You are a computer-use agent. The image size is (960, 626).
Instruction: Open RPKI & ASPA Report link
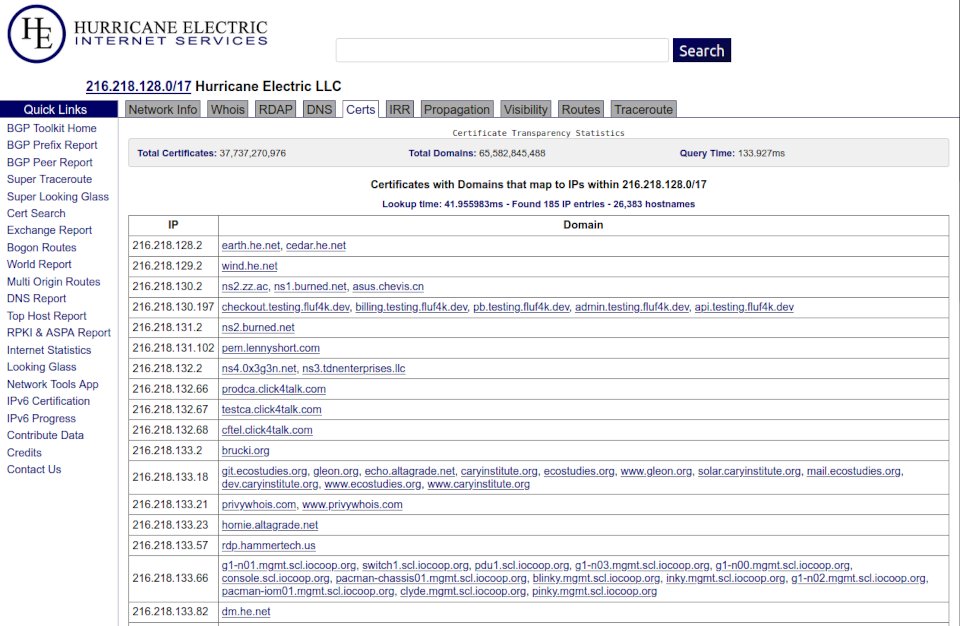(x=59, y=333)
